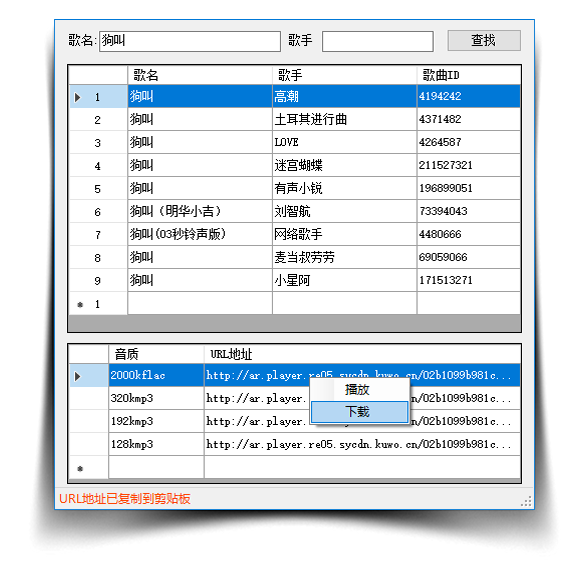Select singer cell 刘智航
Image resolution: width=583 pixels, height=573 pixels.
[344, 212]
